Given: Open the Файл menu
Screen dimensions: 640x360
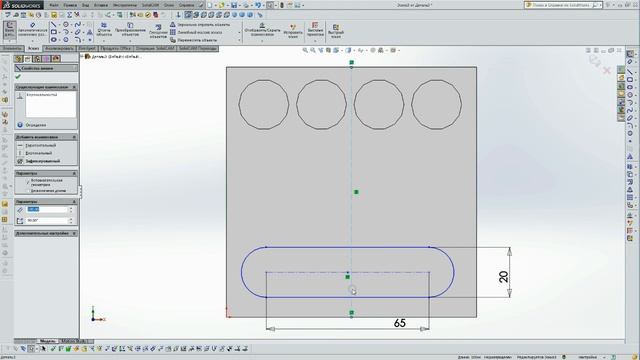Looking at the screenshot, I should pos(54,5).
